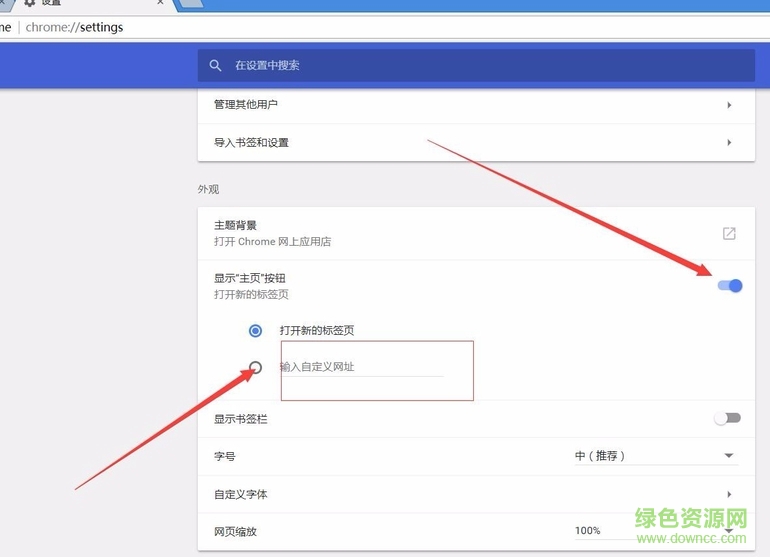Click the 导入书签和设置 row label

[251, 143]
